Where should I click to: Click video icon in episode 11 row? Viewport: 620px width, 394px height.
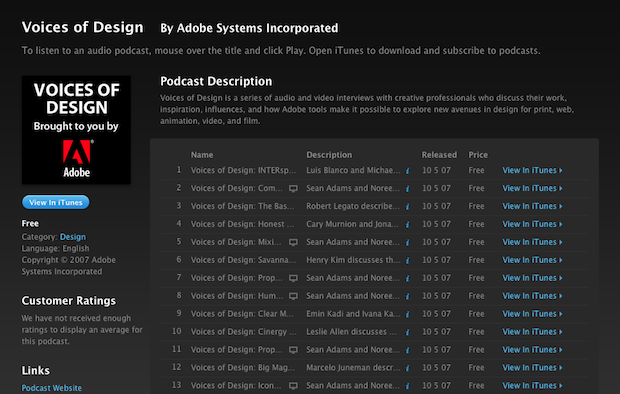(293, 350)
